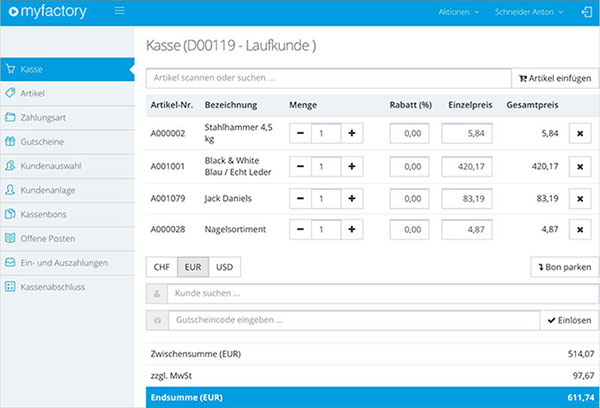The image size is (600, 408).
Task: Decrease quantity of Jack Daniels
Action: pos(300,199)
